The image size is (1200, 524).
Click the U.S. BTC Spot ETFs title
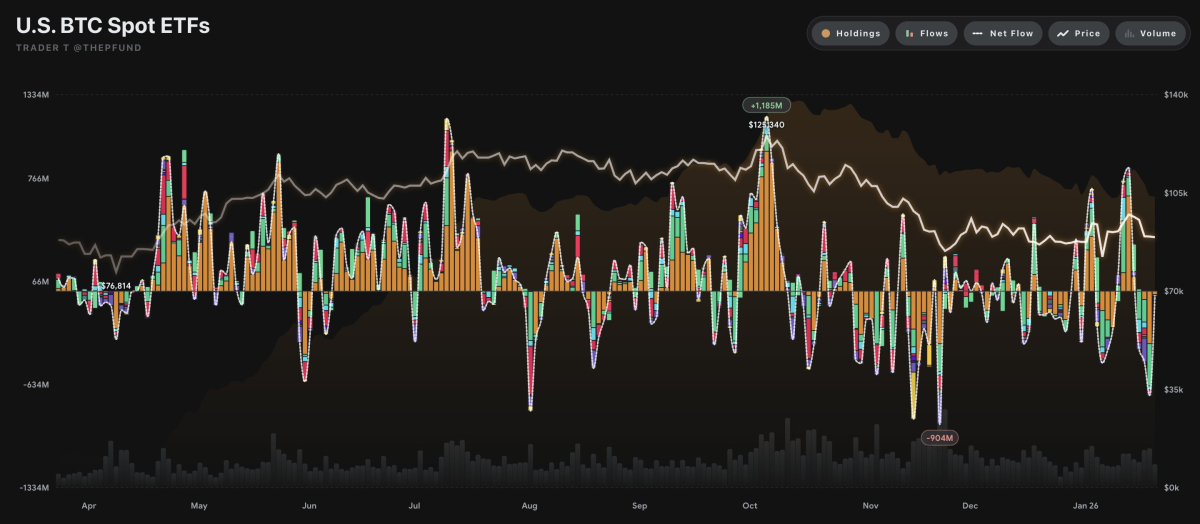113,27
